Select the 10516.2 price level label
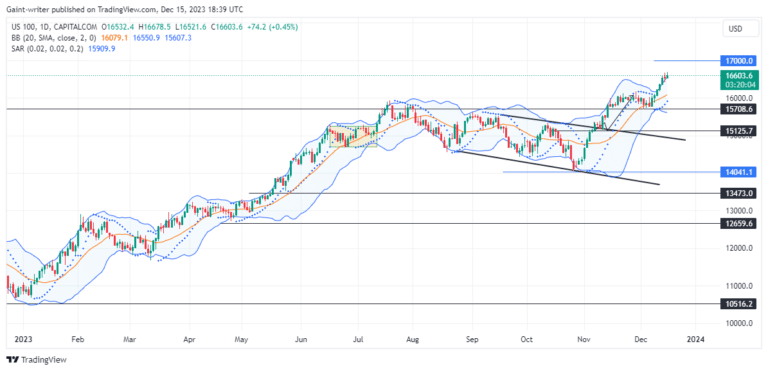The width and height of the screenshot is (768, 371). click(739, 304)
